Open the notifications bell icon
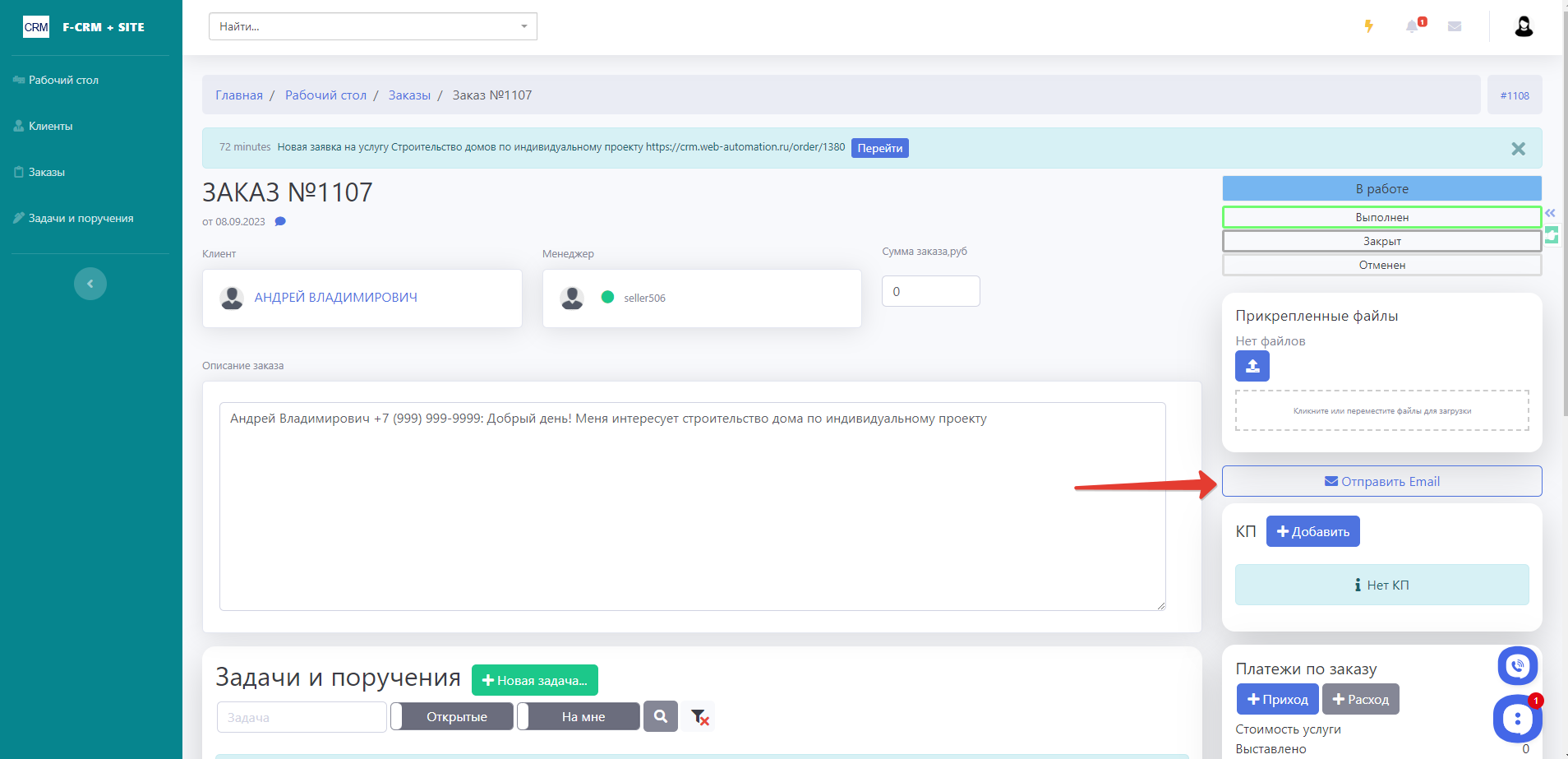Viewport: 1568px width, 759px height. pos(1412,26)
